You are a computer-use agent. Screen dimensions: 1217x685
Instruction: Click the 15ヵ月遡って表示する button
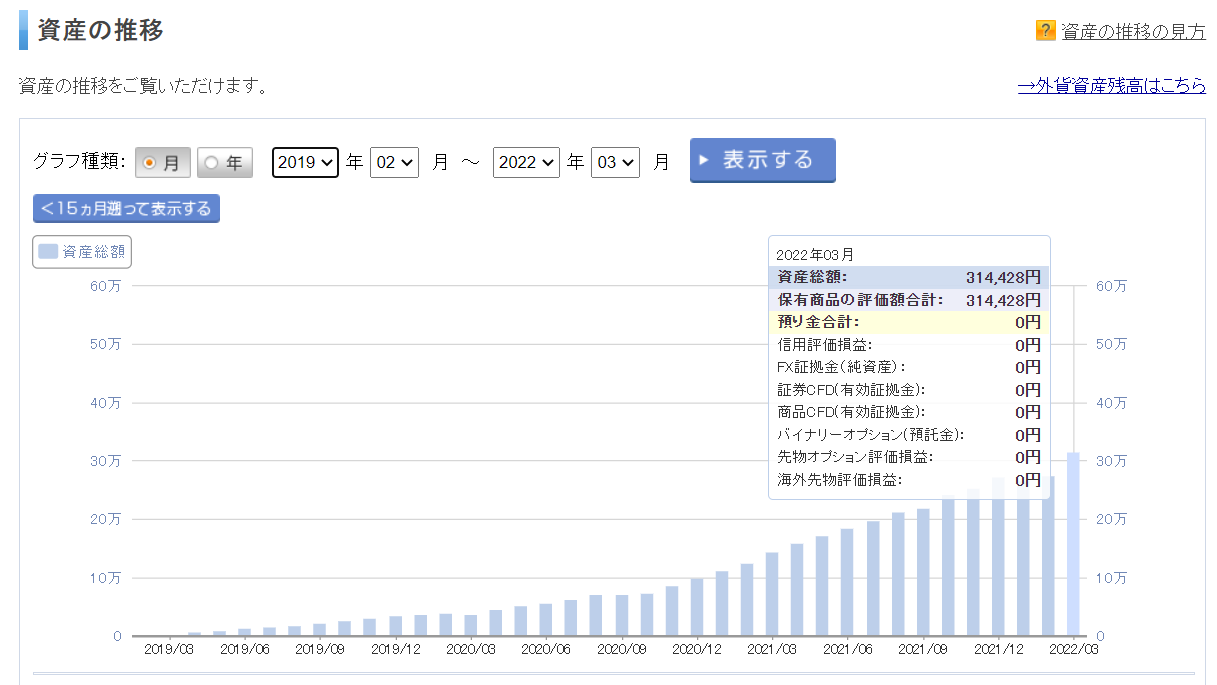coord(126,208)
